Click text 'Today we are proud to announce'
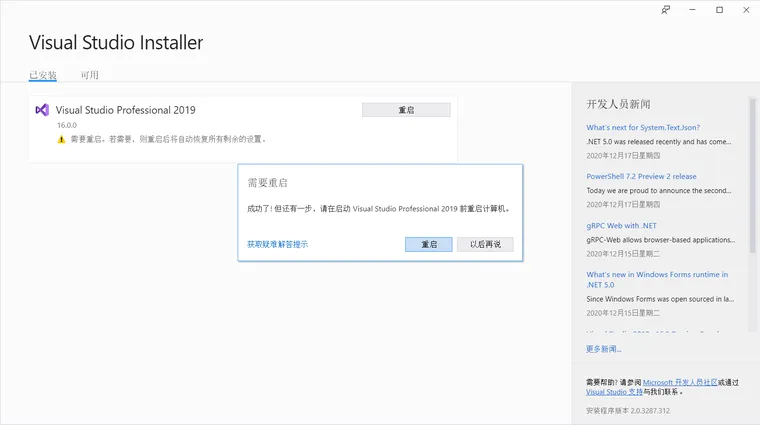Viewport: 760px width, 425px height. pos(659,190)
